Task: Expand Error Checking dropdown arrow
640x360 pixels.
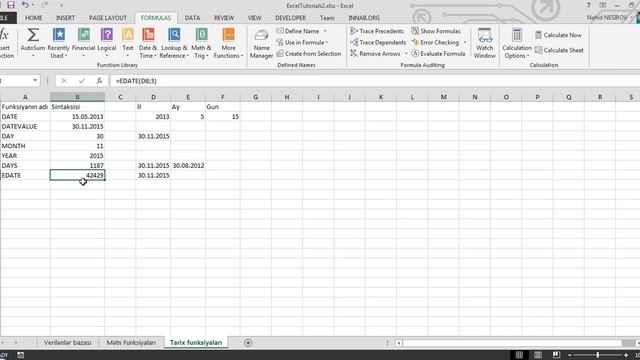Action: pyautogui.click(x=464, y=42)
